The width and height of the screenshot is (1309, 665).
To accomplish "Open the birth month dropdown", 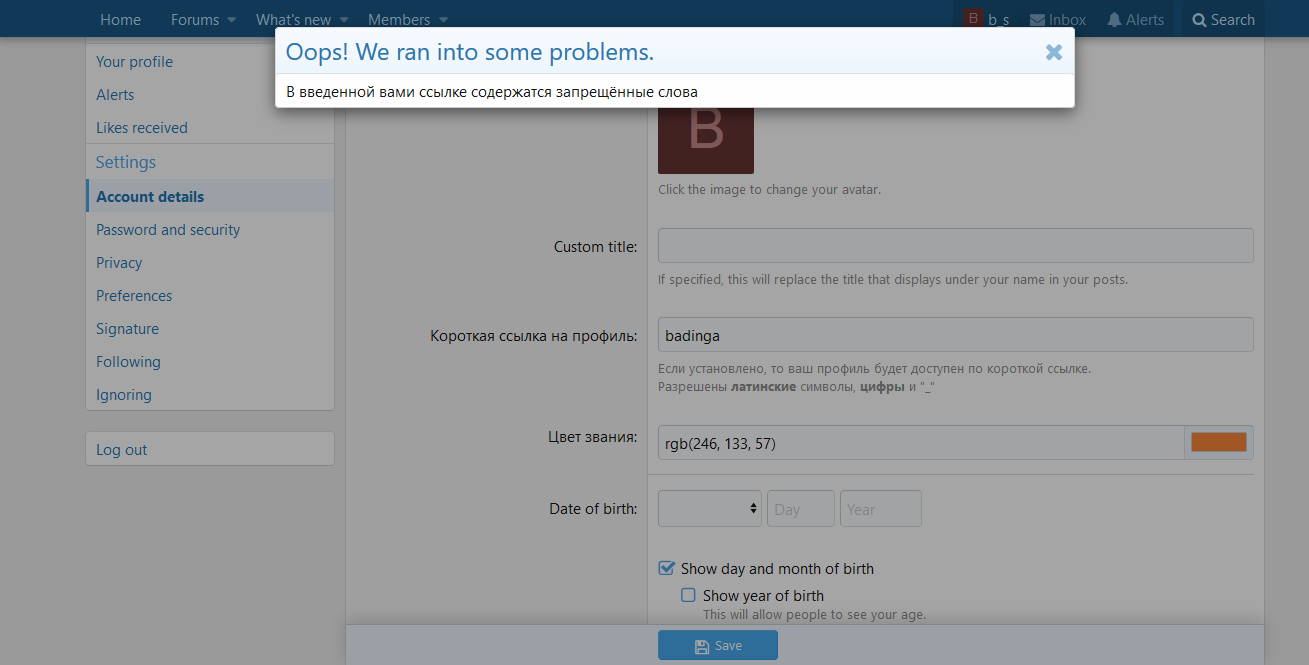I will (x=709, y=508).
